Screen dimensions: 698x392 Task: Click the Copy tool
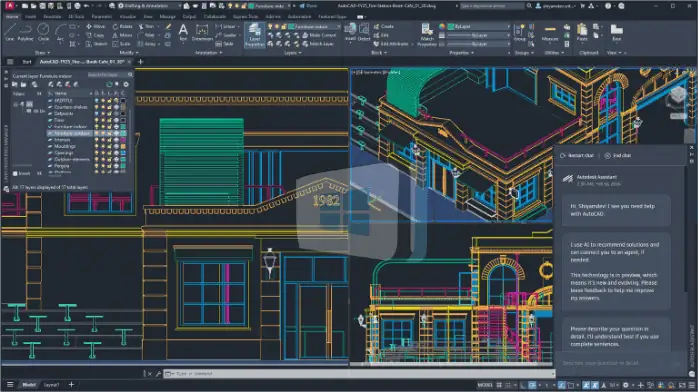[x=95, y=35]
